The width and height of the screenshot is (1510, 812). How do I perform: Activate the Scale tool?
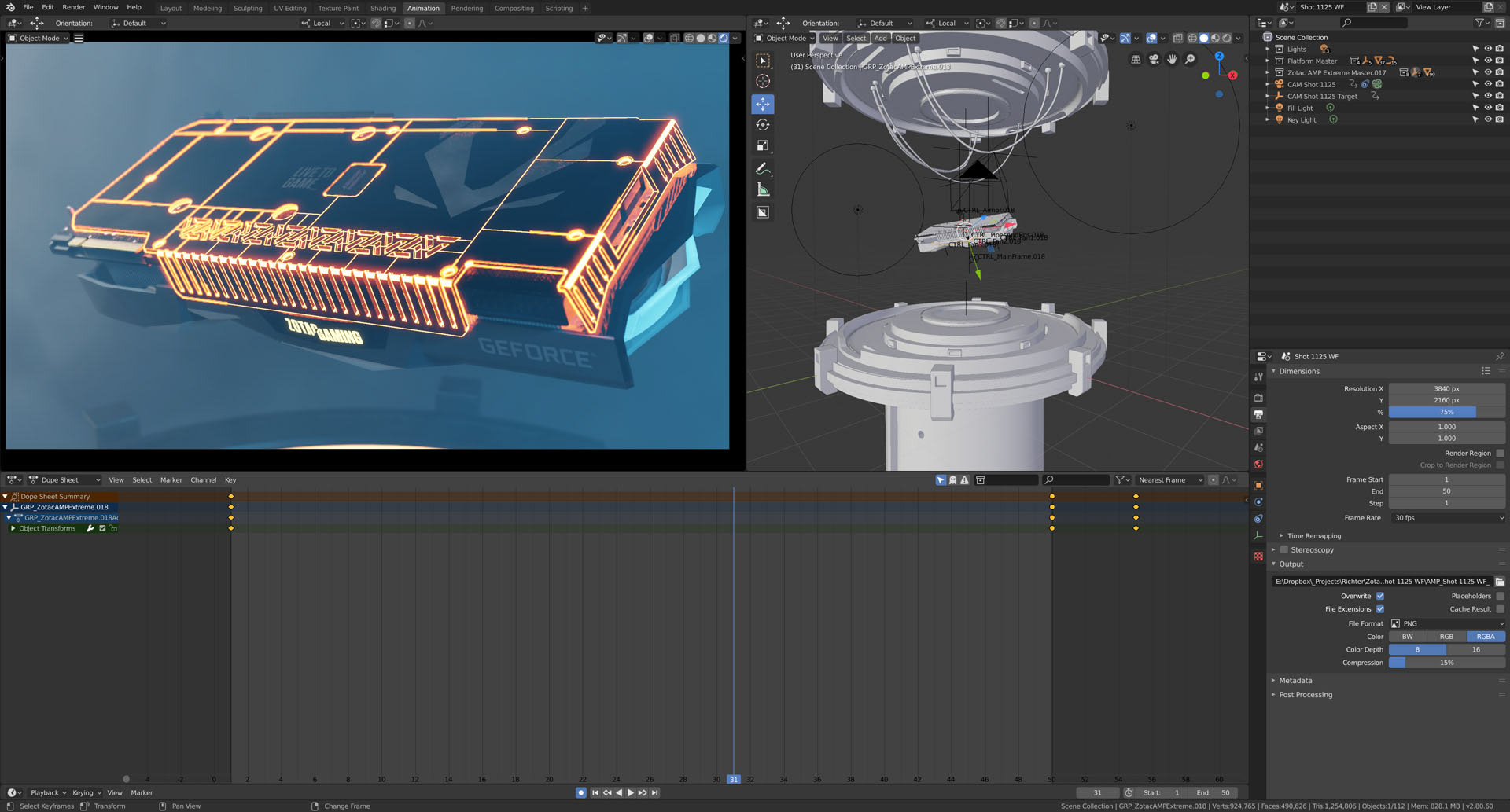tap(763, 145)
